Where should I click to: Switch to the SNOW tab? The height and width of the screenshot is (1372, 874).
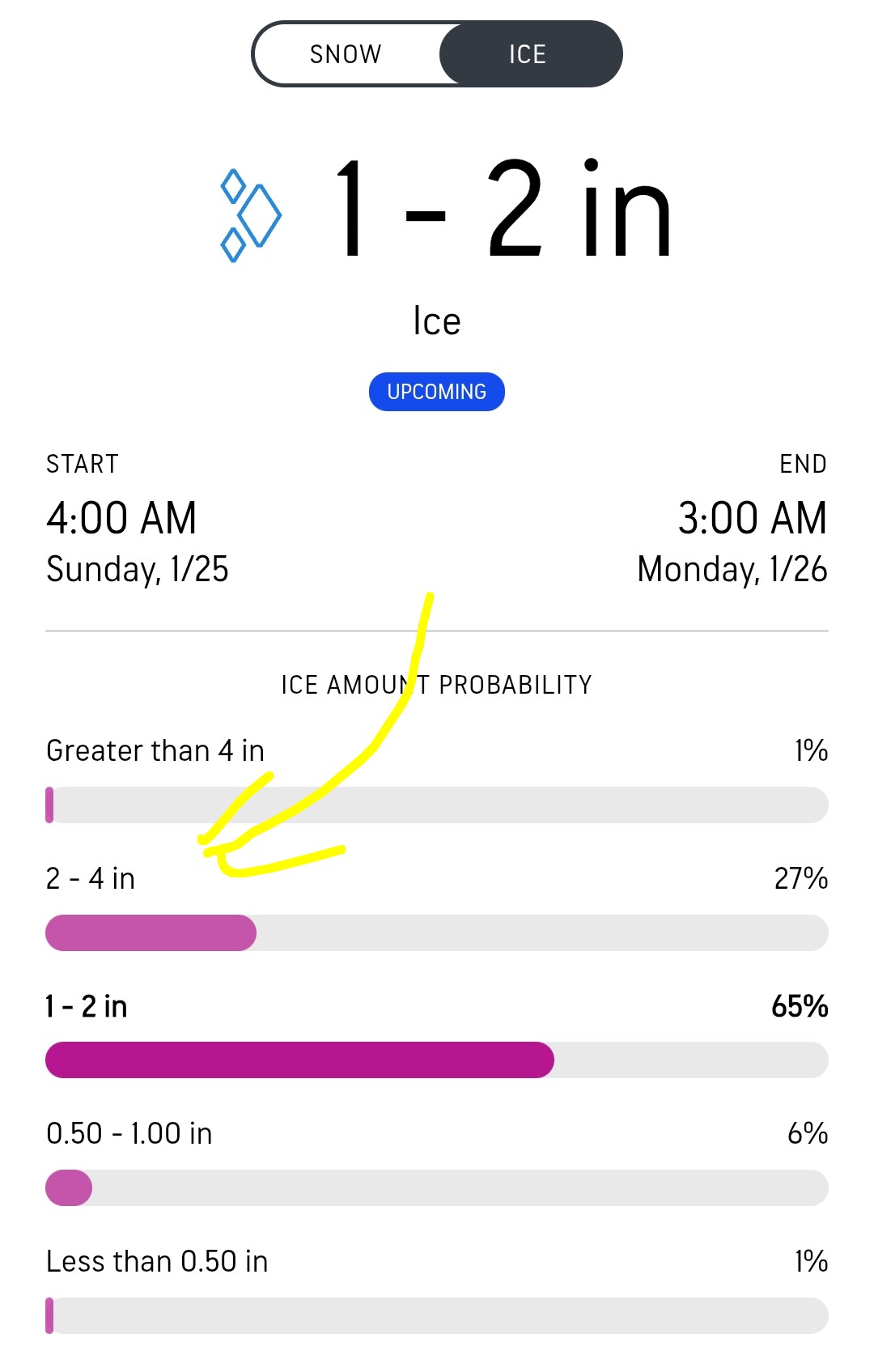tap(346, 54)
